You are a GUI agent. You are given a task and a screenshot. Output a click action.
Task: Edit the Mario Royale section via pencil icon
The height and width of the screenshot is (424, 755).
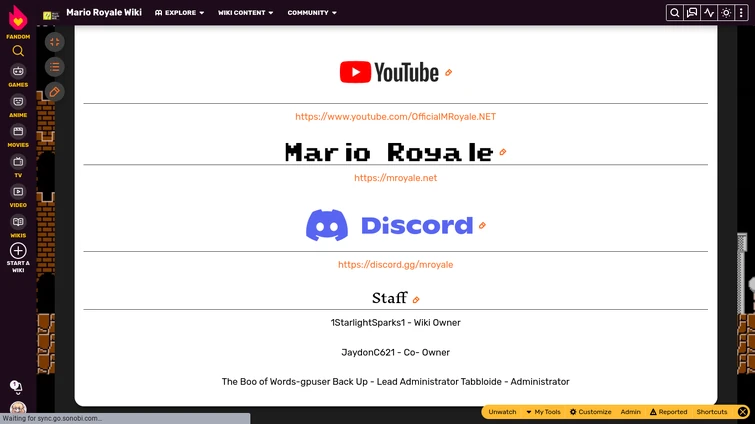click(503, 152)
